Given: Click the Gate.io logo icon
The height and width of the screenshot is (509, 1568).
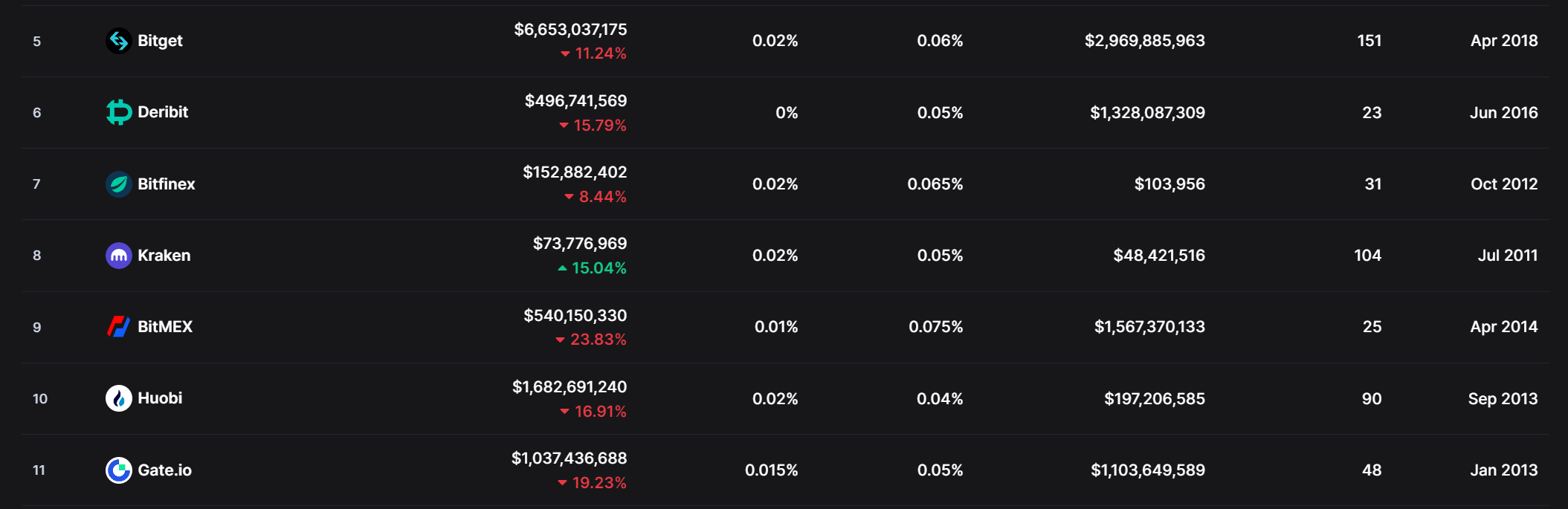Looking at the screenshot, I should pos(118,470).
